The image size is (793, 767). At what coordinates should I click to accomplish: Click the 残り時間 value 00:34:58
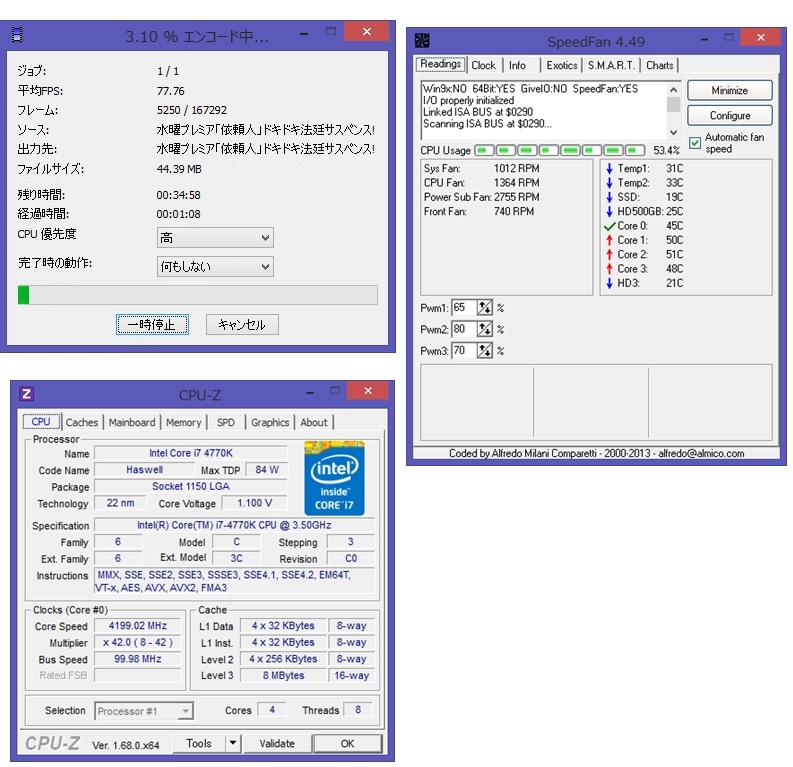pyautogui.click(x=179, y=195)
